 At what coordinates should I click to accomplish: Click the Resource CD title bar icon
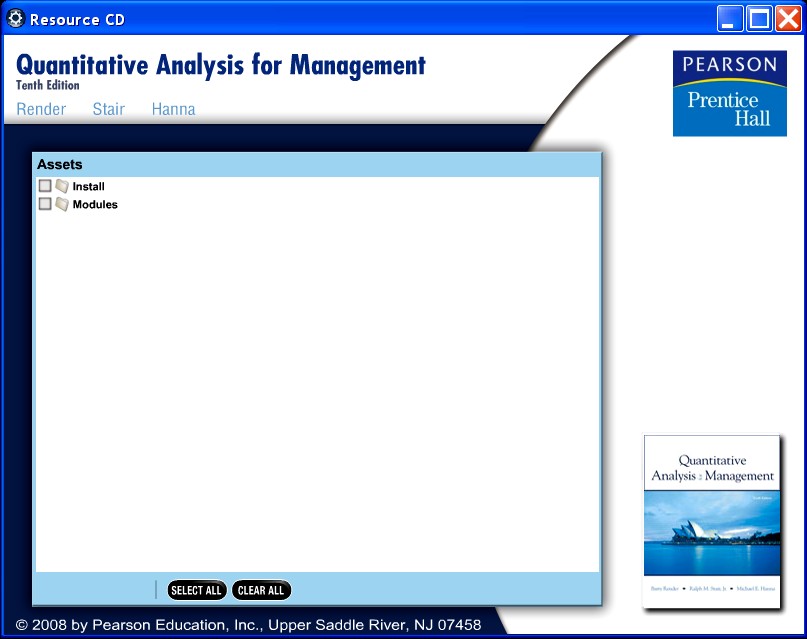click(15, 19)
